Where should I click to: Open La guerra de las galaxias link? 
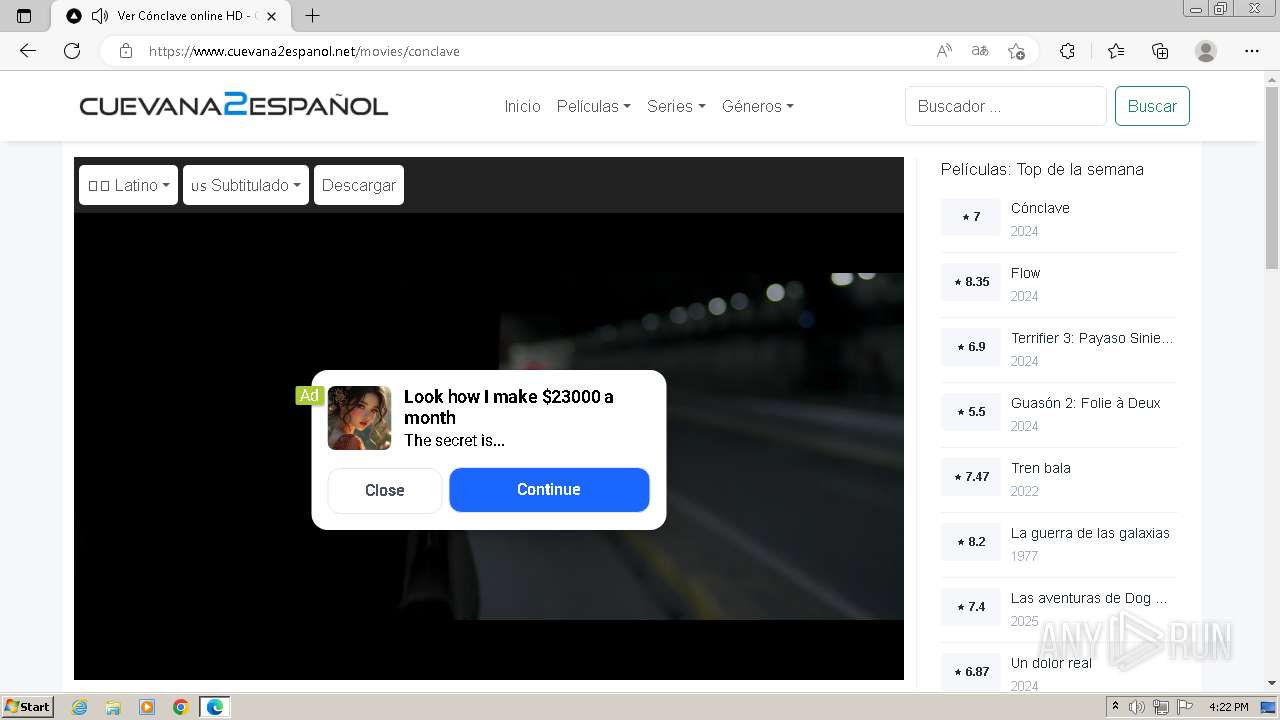click(x=1090, y=533)
